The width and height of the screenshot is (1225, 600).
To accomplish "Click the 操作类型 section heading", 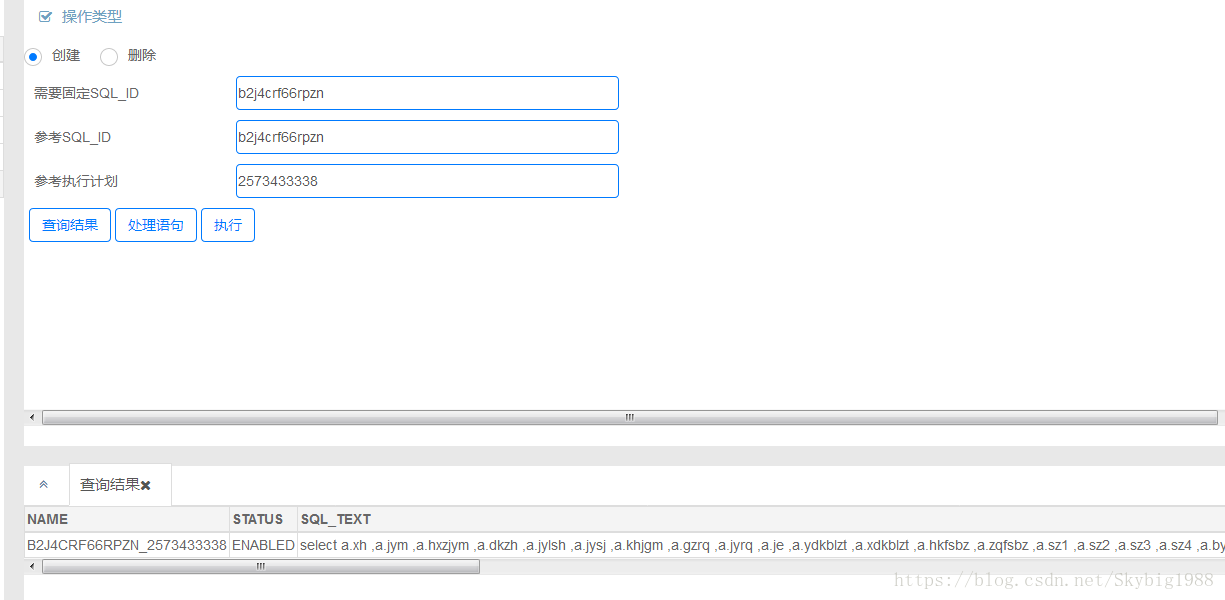I will coord(92,17).
